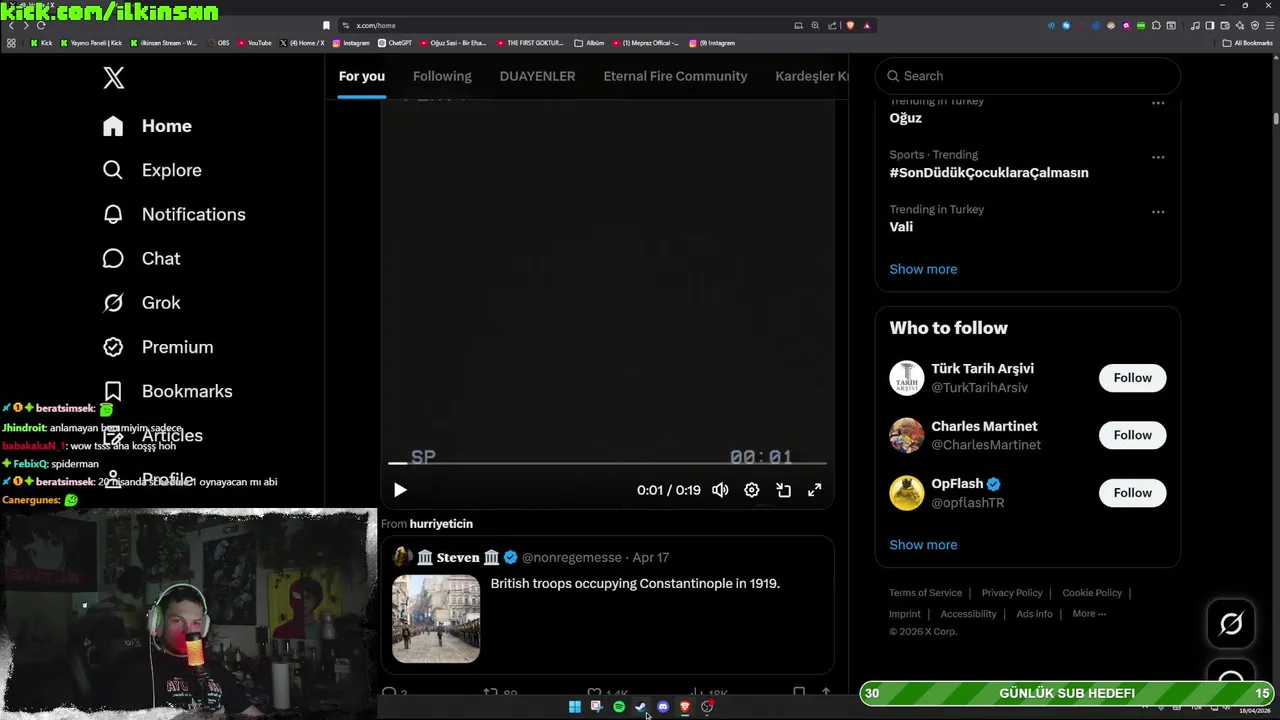
Task: Open Chat from the X sidebar
Action: pyautogui.click(x=141, y=258)
